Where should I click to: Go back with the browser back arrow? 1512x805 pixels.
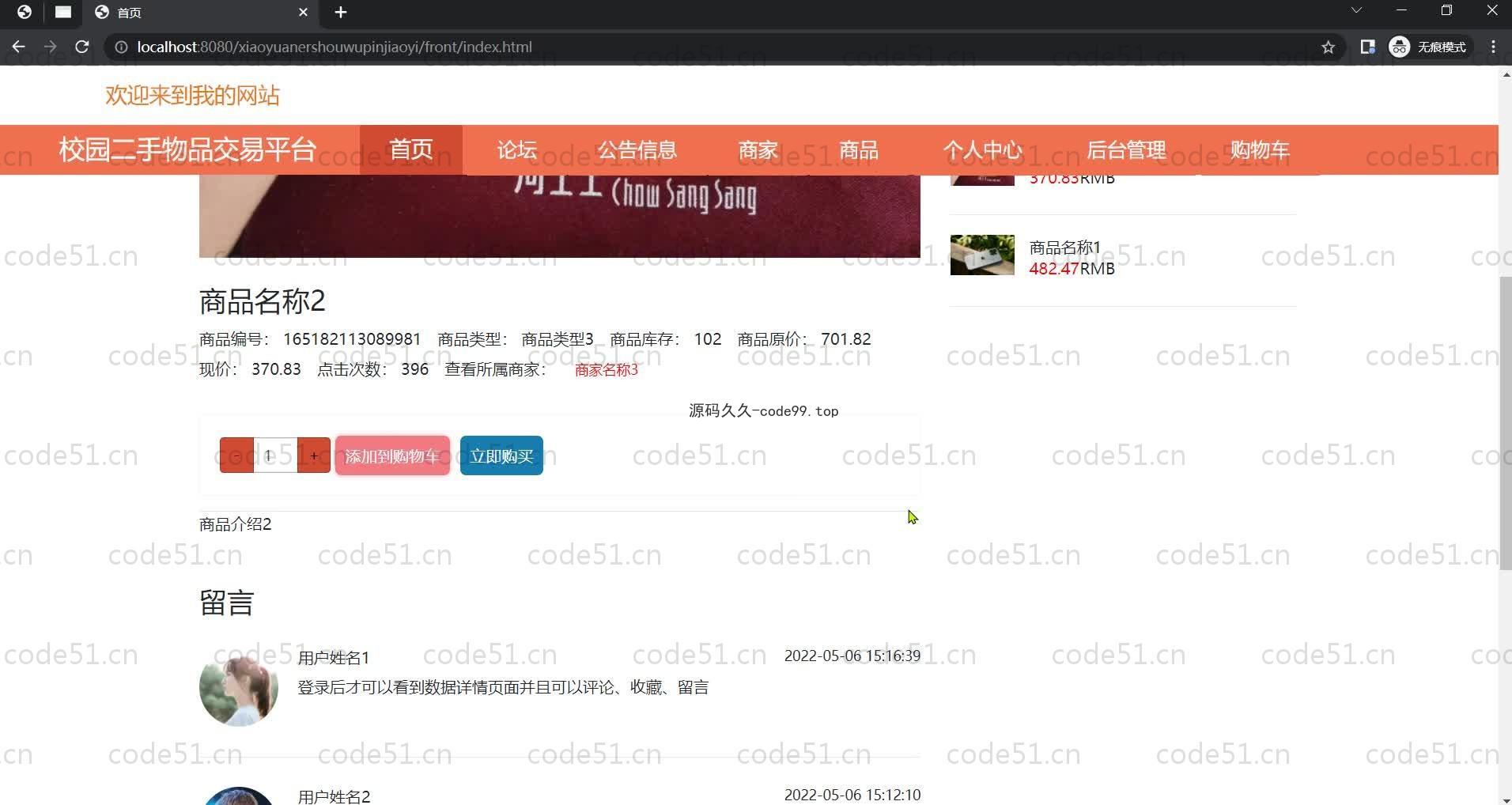pos(18,47)
